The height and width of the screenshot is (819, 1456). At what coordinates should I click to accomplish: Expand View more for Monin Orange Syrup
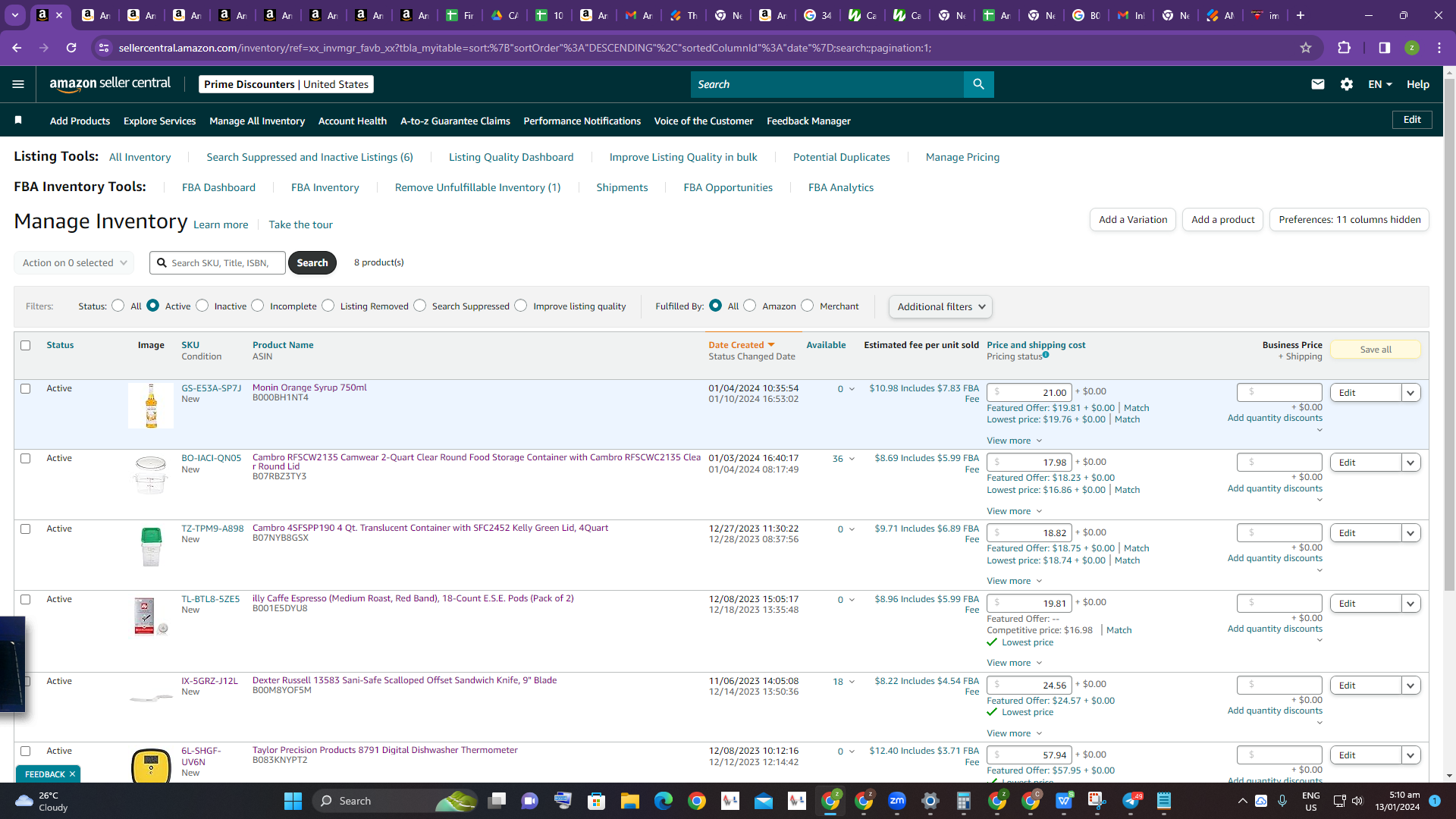(1014, 441)
